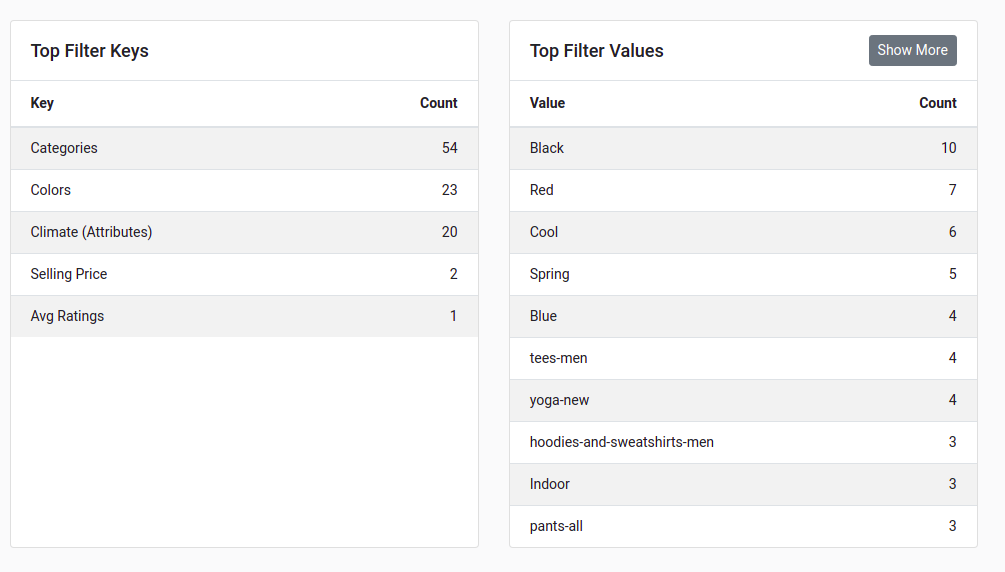Click the Count header in Top Filter Values
The height and width of the screenshot is (572, 1005).
pyautogui.click(x=938, y=103)
